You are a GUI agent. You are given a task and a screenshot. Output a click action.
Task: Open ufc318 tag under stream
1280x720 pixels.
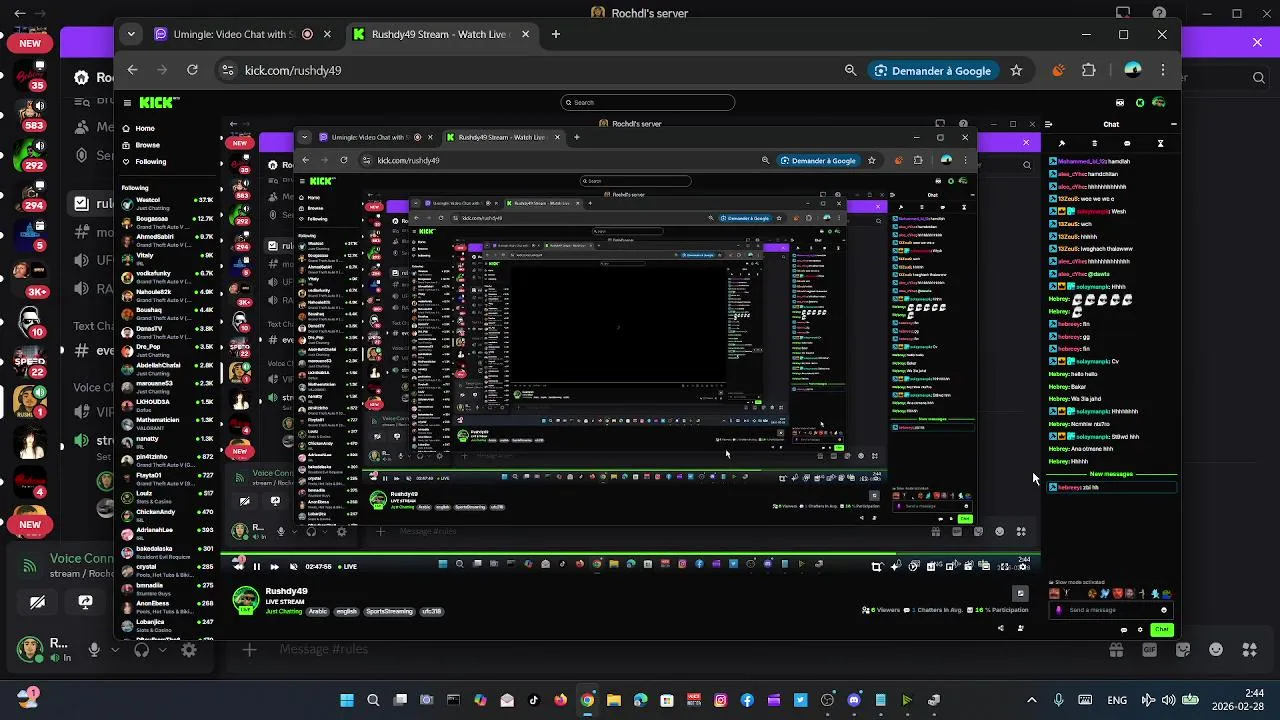(x=431, y=611)
